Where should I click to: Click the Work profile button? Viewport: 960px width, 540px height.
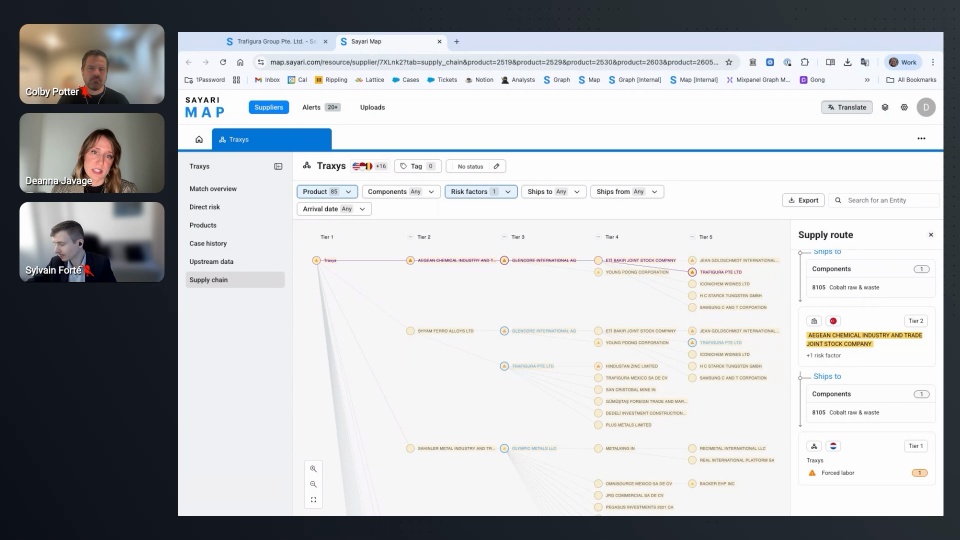point(902,62)
